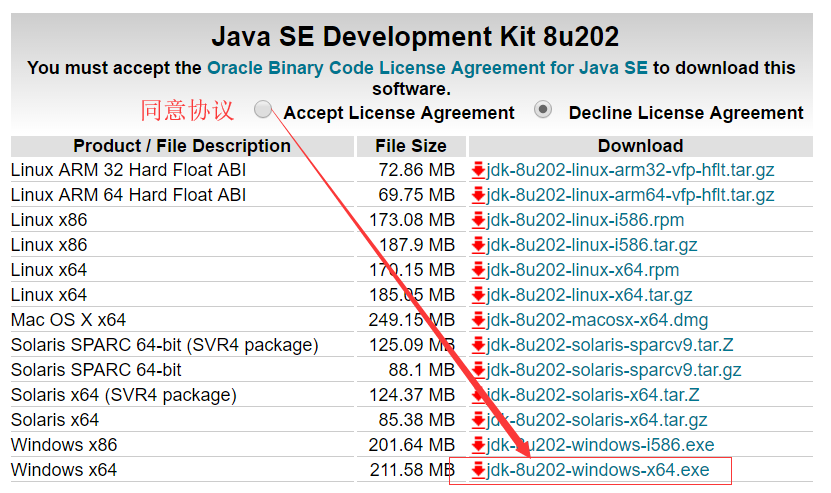Viewport: 831px width, 493px height.
Task: Click the 85.38 MB file size
Action: 417,420
